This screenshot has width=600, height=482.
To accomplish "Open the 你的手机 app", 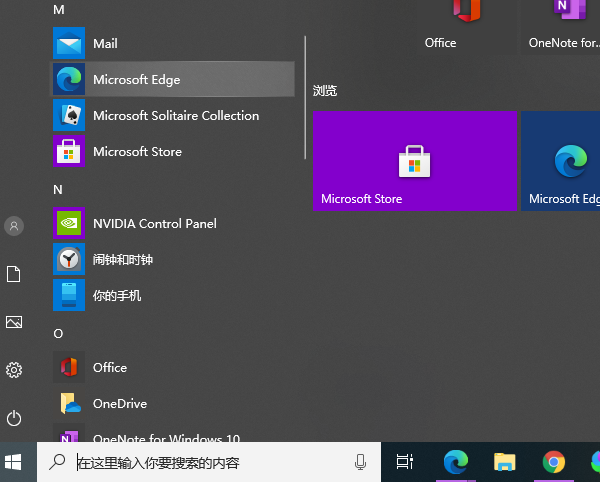I will point(117,296).
